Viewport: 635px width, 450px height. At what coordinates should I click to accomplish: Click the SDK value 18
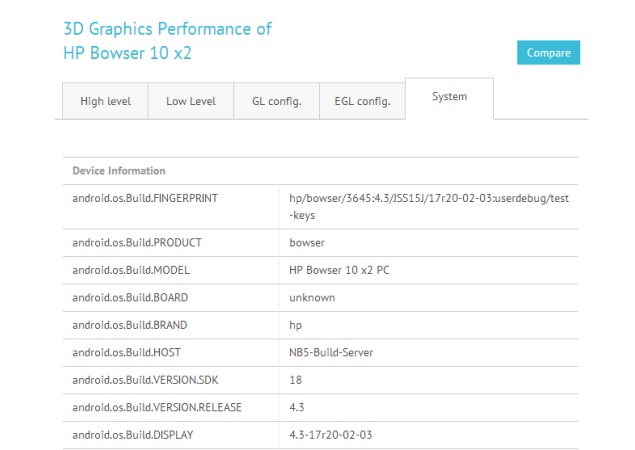coord(296,380)
